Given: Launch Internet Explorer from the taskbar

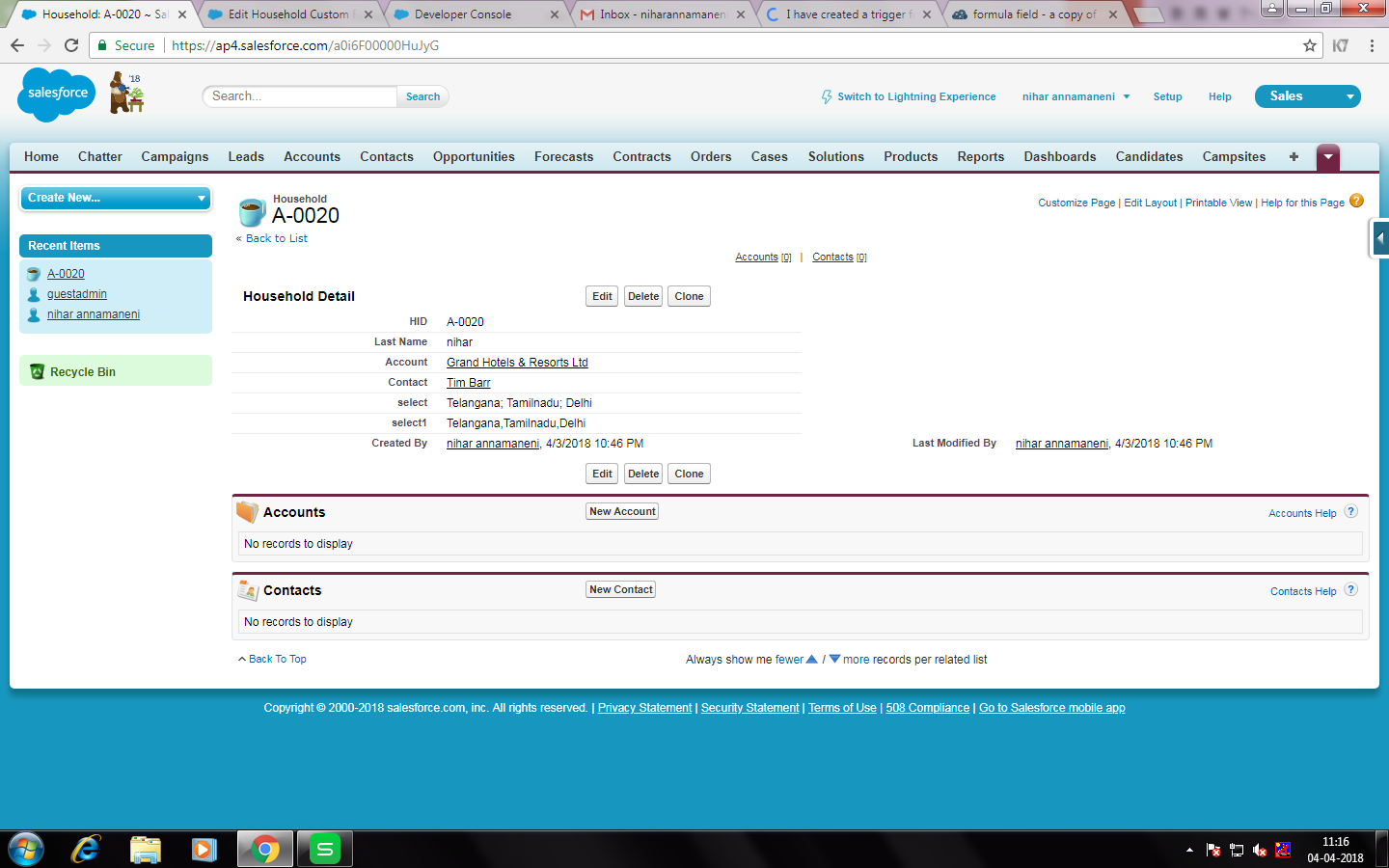Looking at the screenshot, I should (86, 849).
